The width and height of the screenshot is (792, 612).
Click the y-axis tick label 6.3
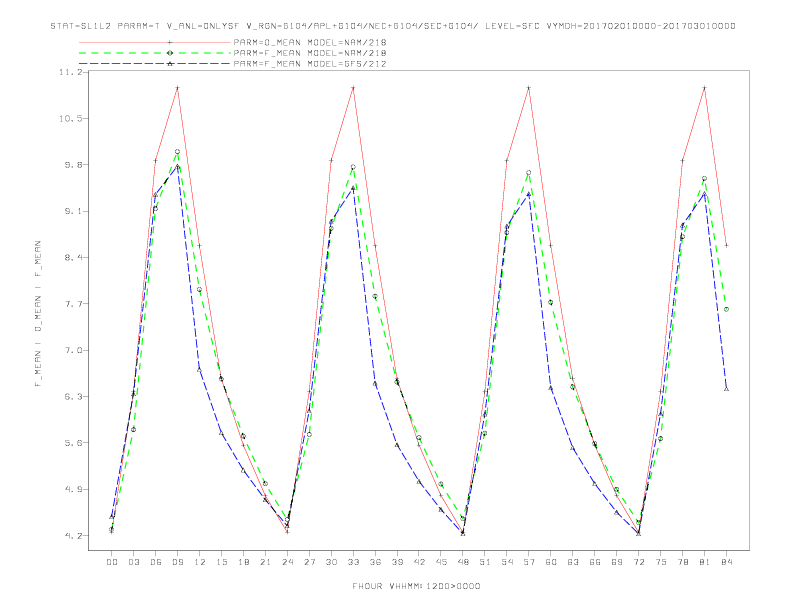73,396
